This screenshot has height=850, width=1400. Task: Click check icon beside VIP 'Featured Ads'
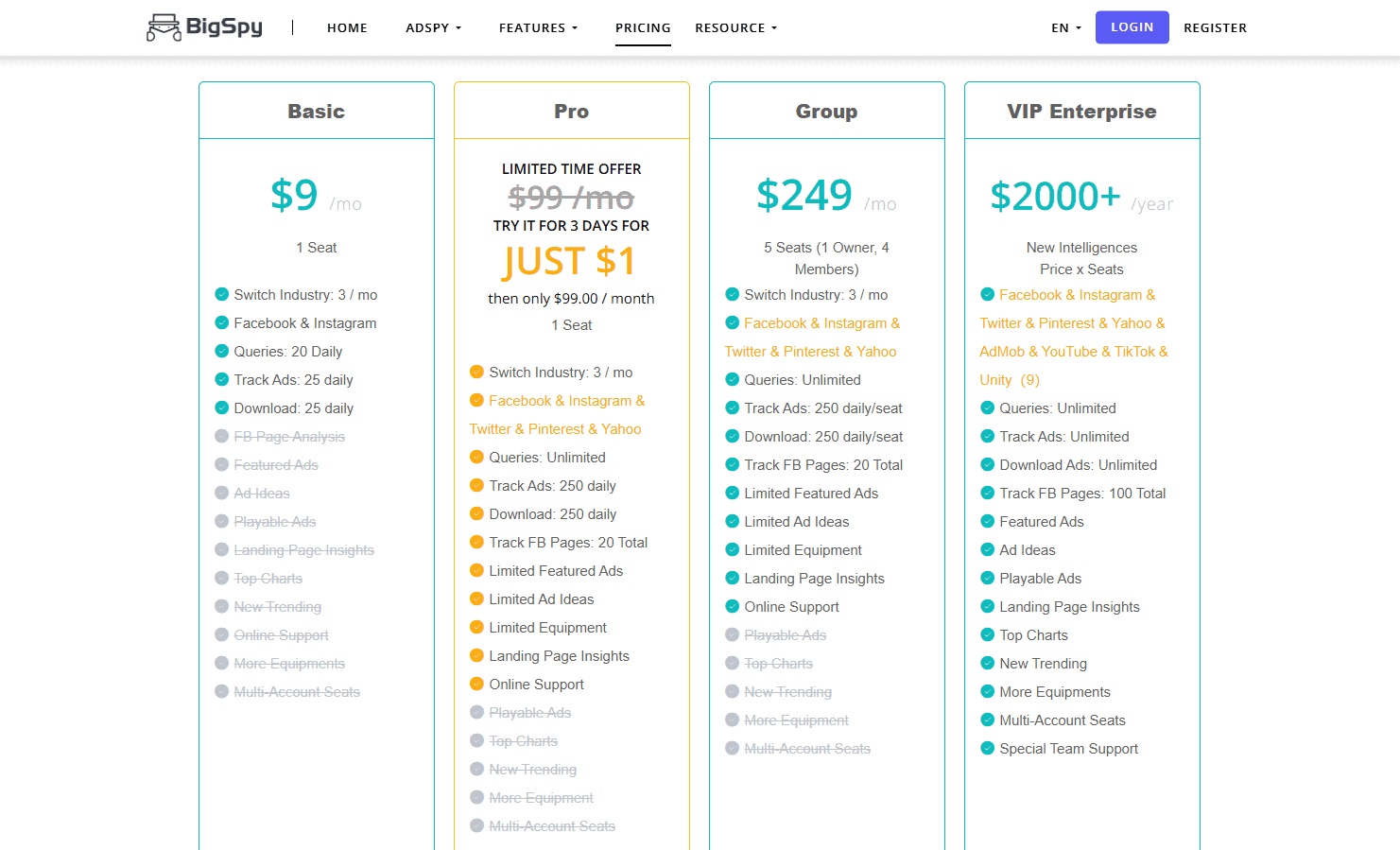click(988, 521)
